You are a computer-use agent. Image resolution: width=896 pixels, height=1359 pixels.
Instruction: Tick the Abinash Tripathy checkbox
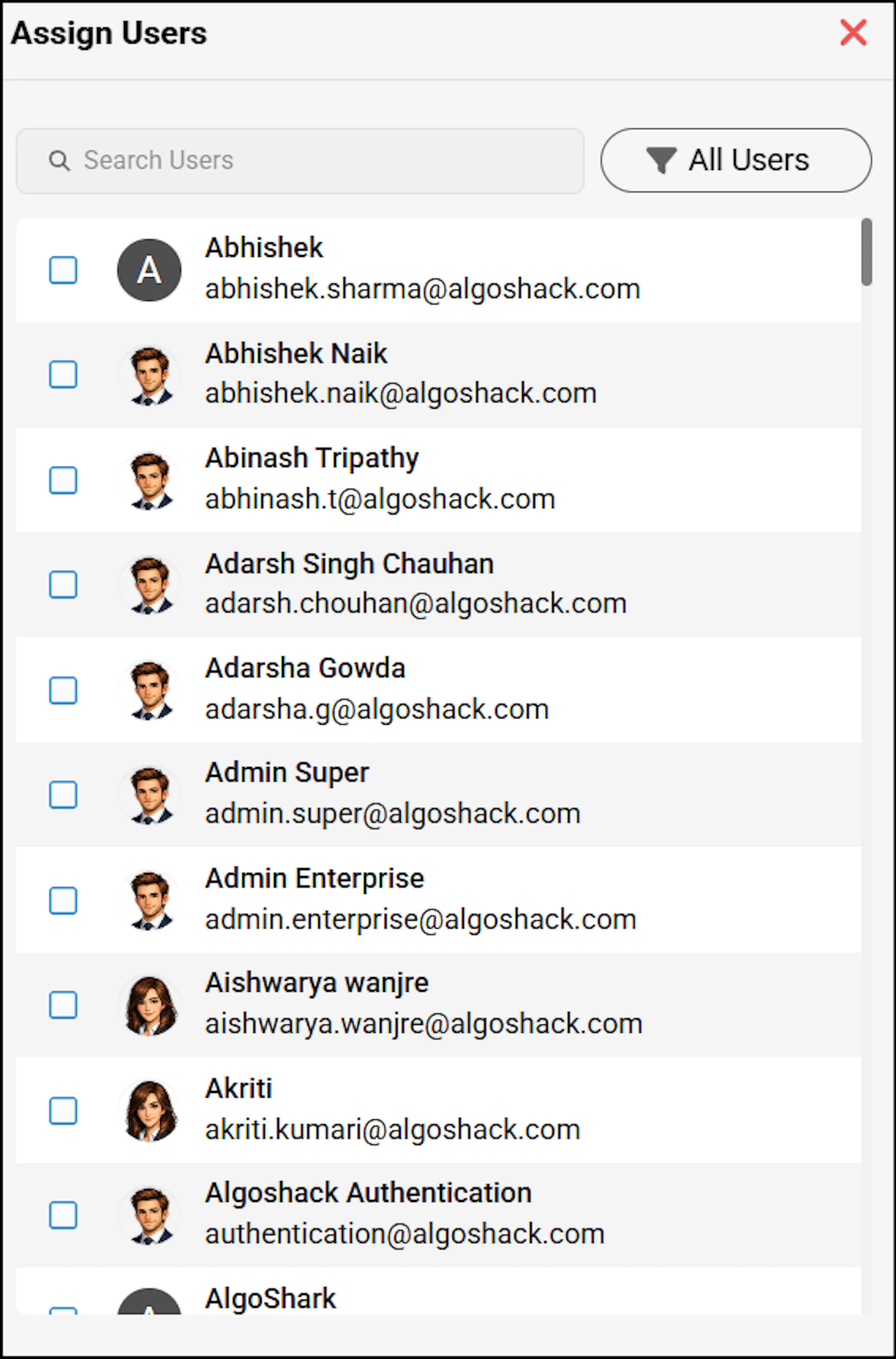(x=63, y=480)
